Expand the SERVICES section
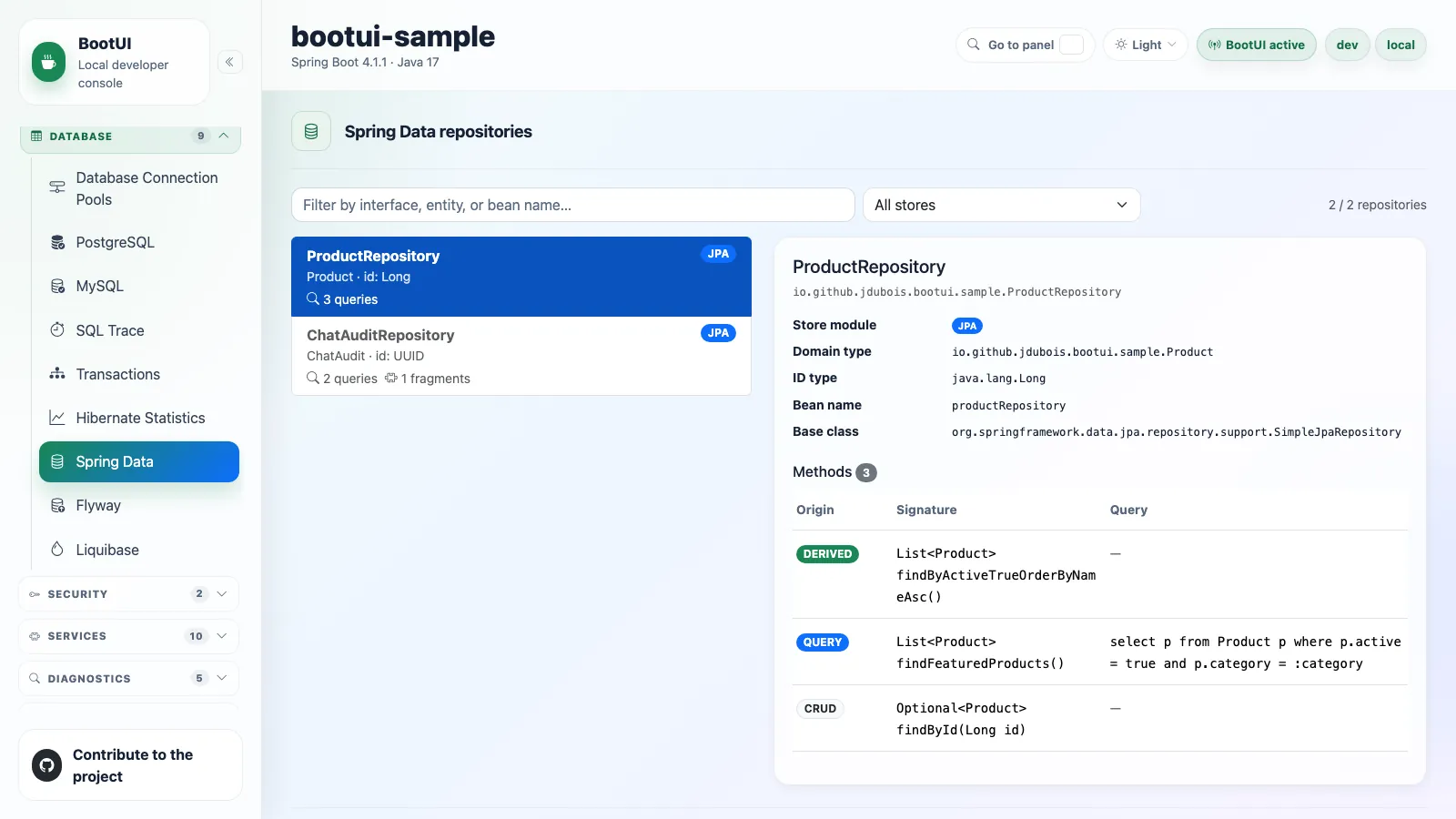This screenshot has height=819, width=1456. 128,636
